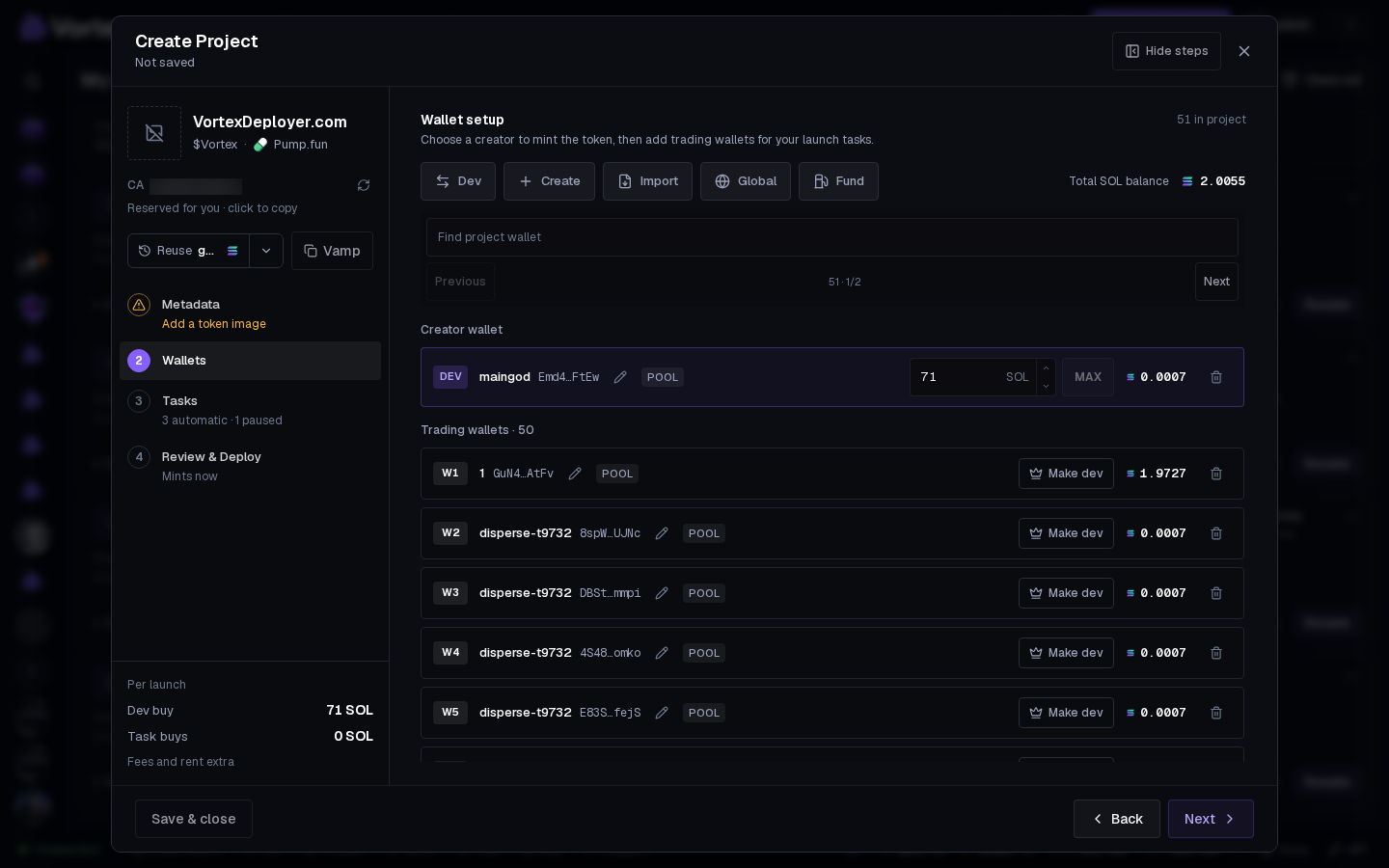Toggle POOL tag on W3 wallet

pos(704,593)
